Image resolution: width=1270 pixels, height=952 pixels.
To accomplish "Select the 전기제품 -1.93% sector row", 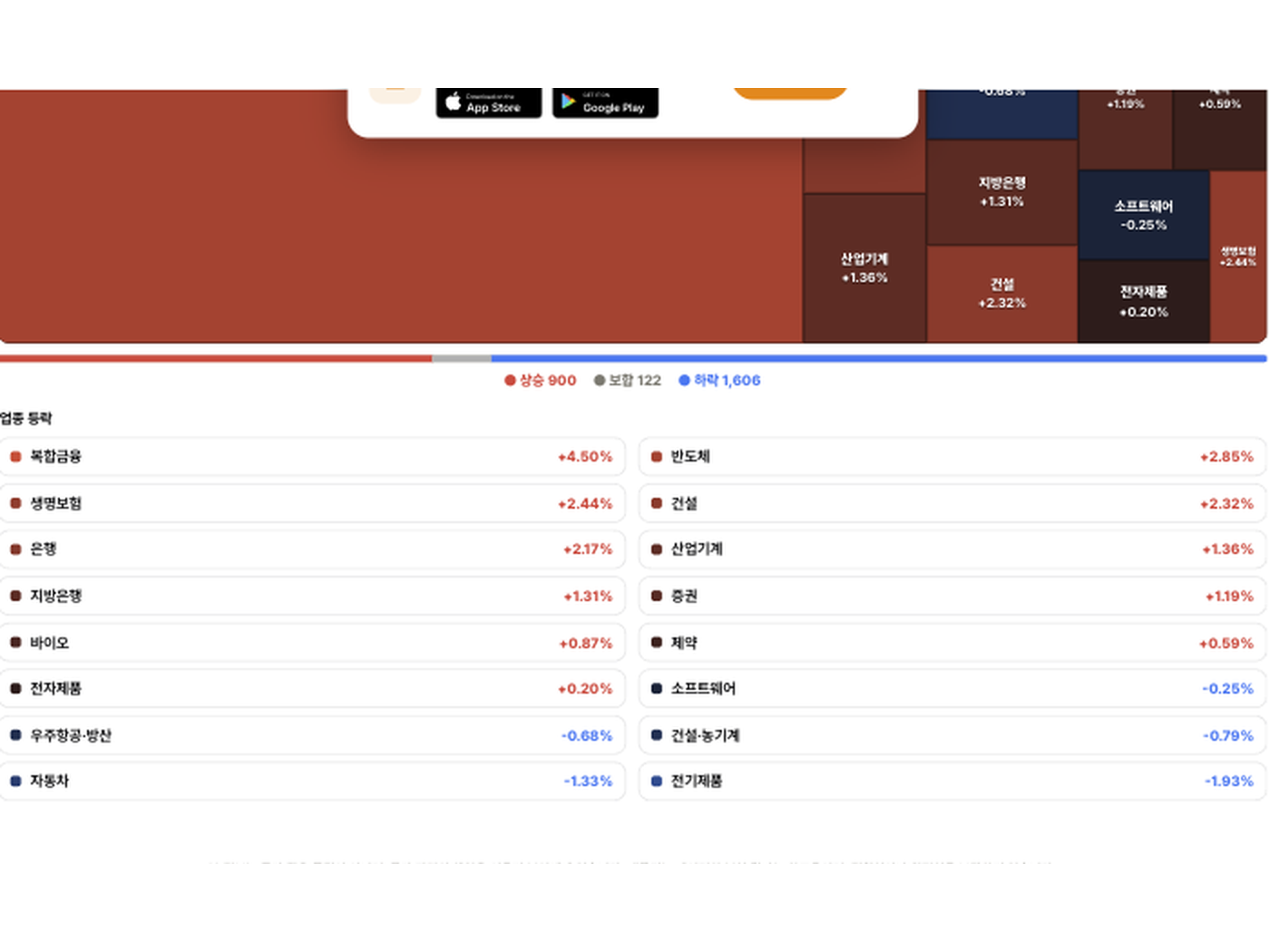I will click(x=952, y=782).
